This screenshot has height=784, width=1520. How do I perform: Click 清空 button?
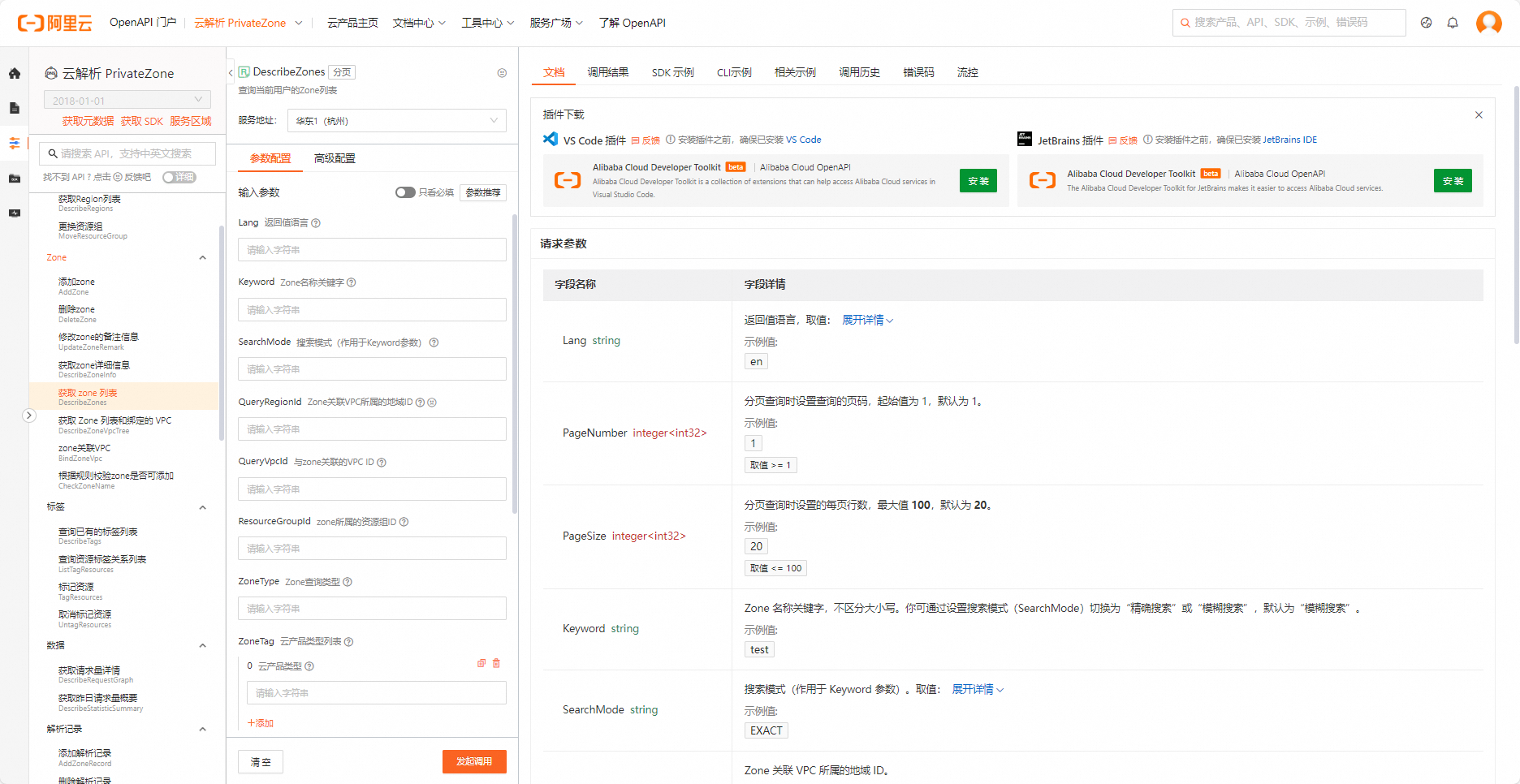pyautogui.click(x=261, y=762)
